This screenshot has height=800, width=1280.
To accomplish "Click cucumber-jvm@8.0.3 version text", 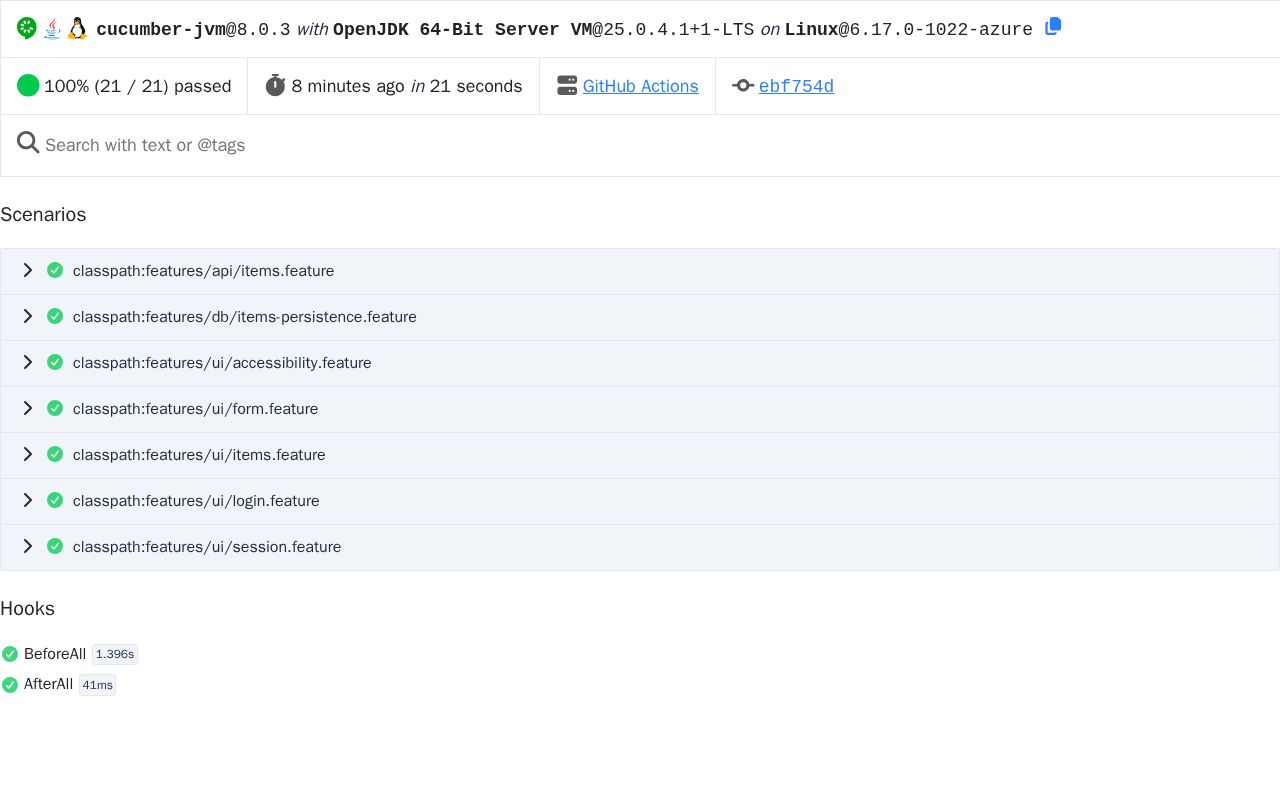I will [193, 29].
